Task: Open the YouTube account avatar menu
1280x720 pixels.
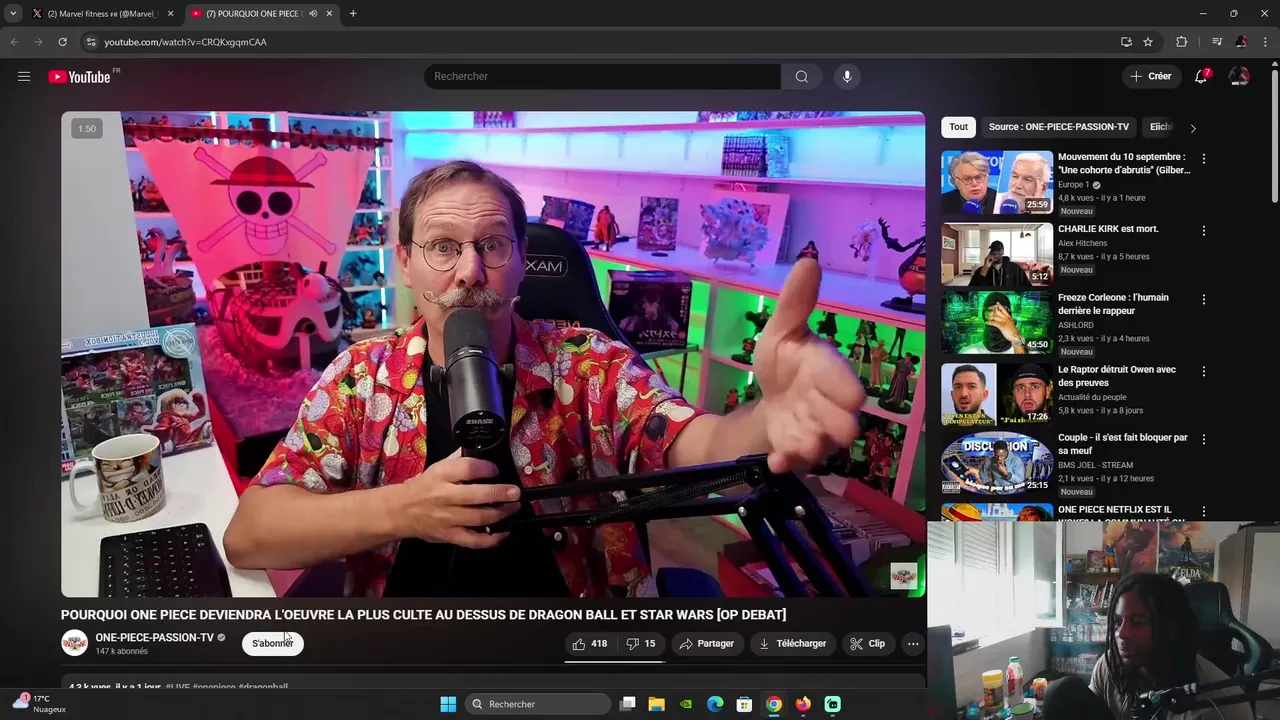Action: pos(1239,76)
